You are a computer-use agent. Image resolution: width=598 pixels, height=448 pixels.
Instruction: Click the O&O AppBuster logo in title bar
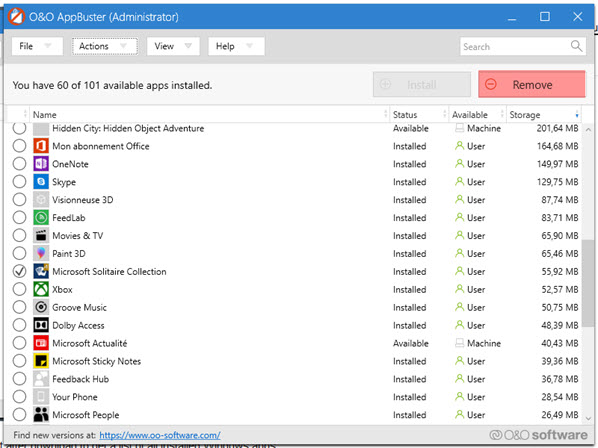point(16,17)
